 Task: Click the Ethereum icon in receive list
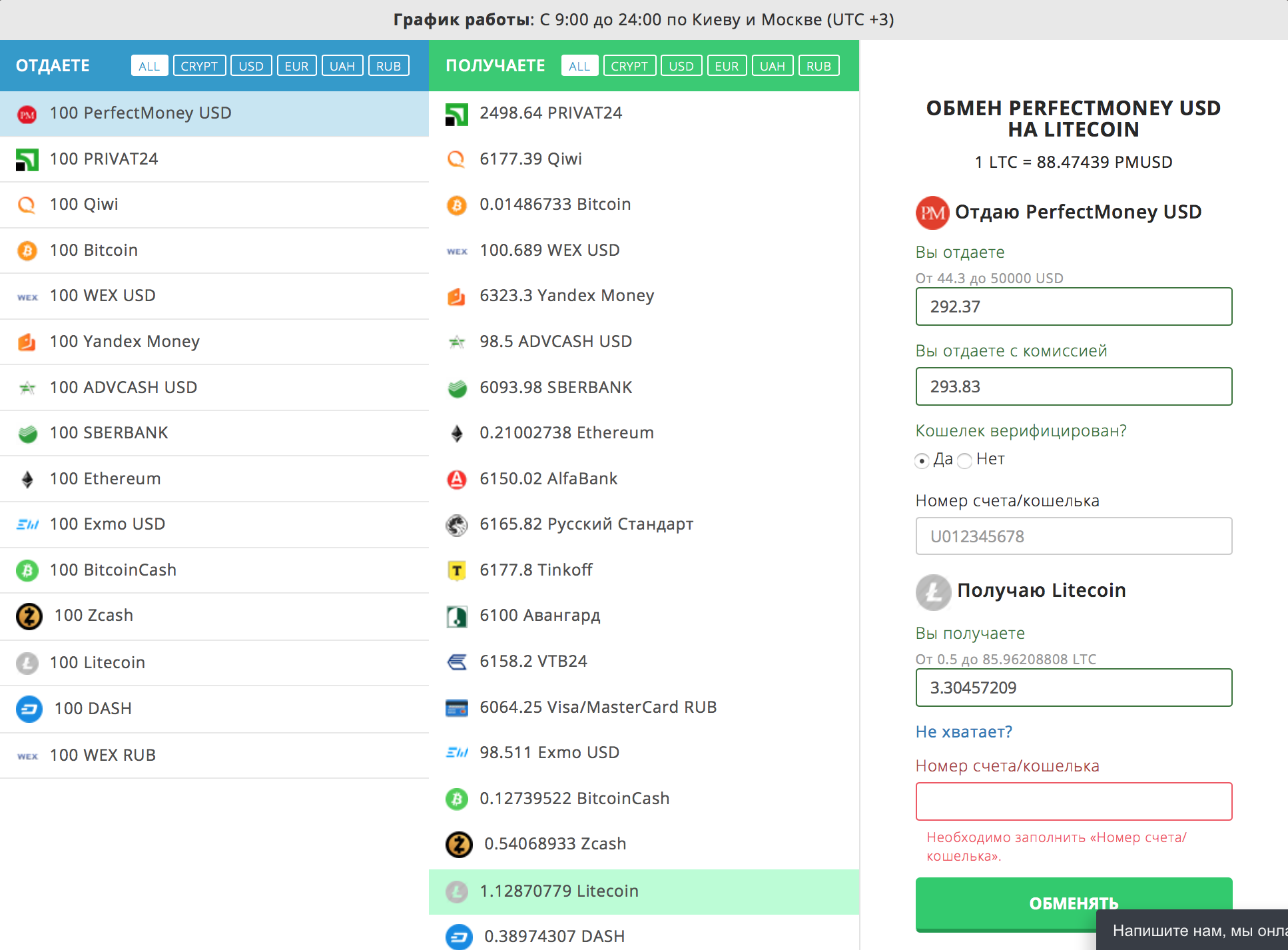pos(457,433)
